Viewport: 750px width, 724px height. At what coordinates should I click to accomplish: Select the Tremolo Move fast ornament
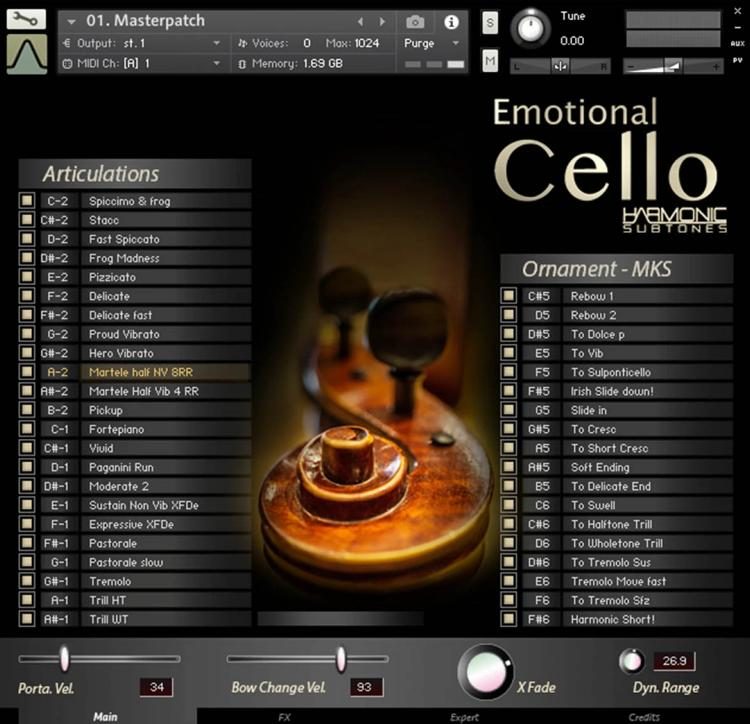click(648, 581)
